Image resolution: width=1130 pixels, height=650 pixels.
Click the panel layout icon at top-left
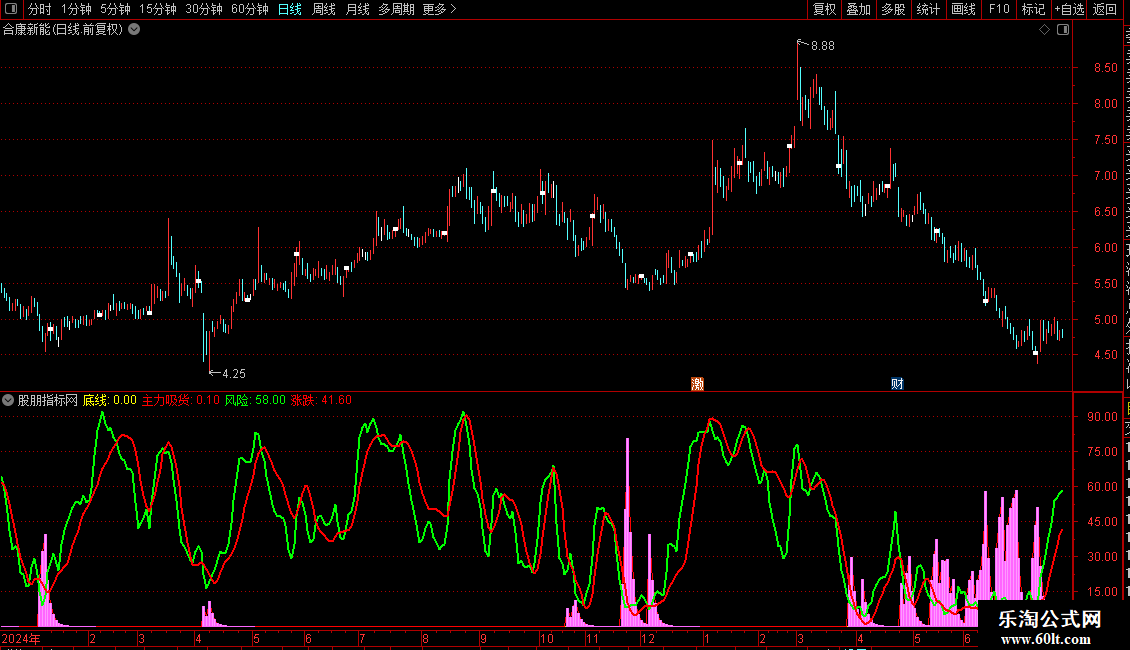(x=11, y=9)
